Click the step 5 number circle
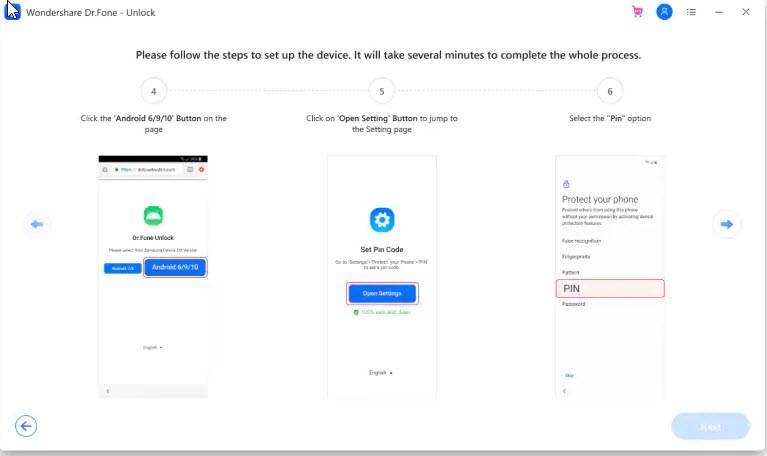The width and height of the screenshot is (767, 456). 382,91
